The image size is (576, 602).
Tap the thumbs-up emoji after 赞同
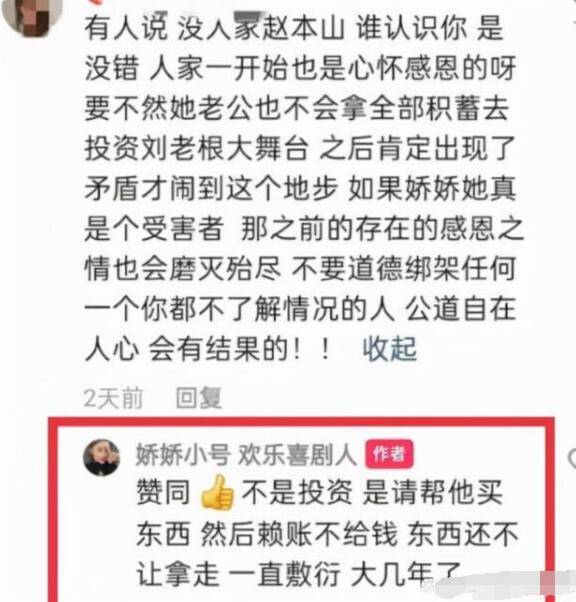217,493
